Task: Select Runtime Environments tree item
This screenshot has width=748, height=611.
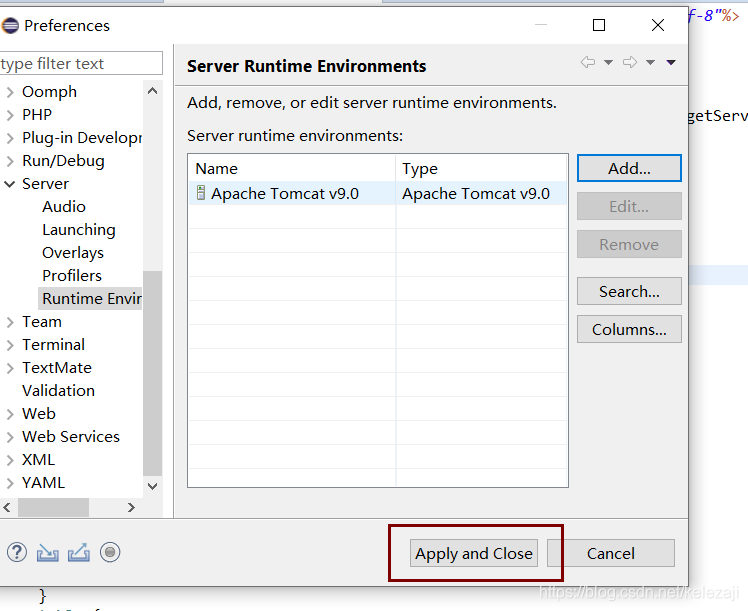Action: [x=90, y=299]
